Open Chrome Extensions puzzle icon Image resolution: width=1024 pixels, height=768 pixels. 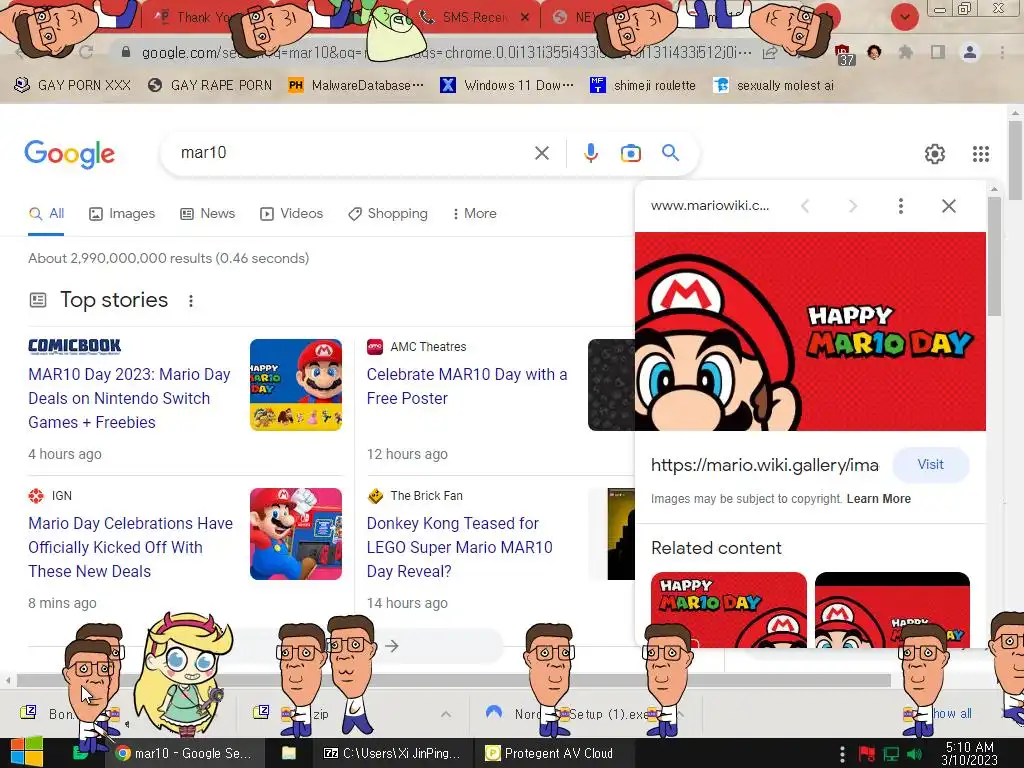(x=905, y=52)
